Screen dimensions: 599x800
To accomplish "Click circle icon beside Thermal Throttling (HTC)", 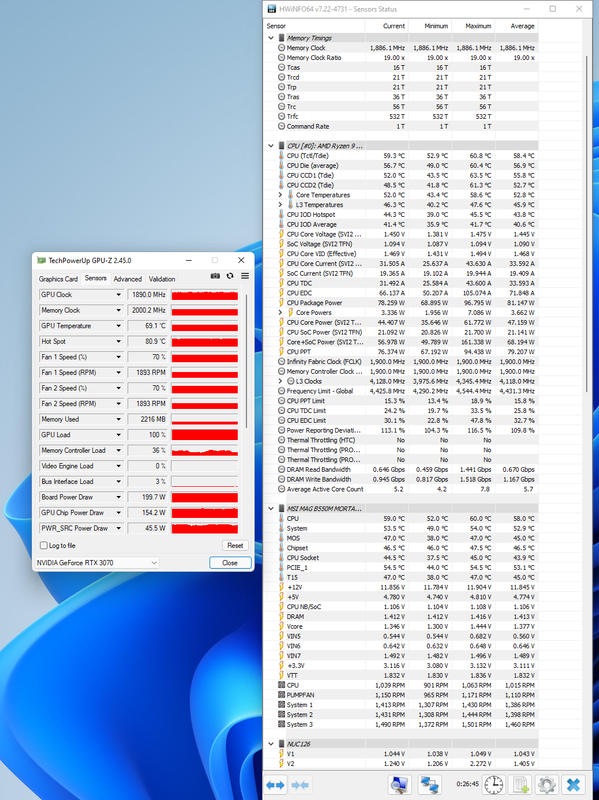I will click(281, 440).
